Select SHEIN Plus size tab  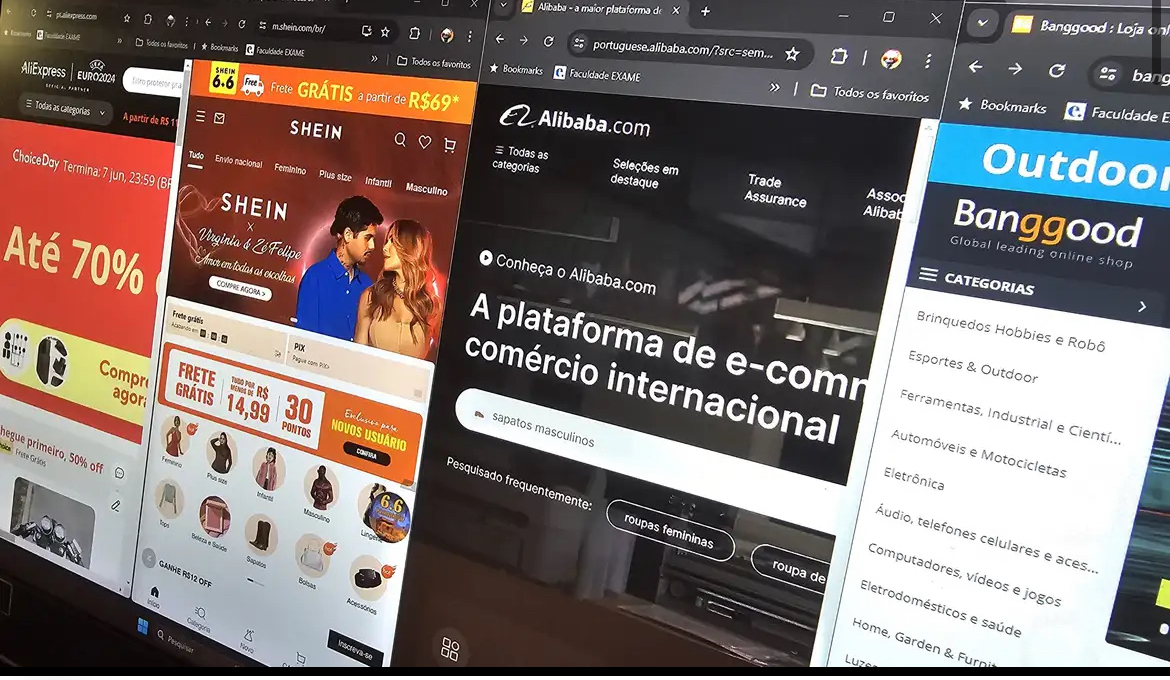point(335,175)
